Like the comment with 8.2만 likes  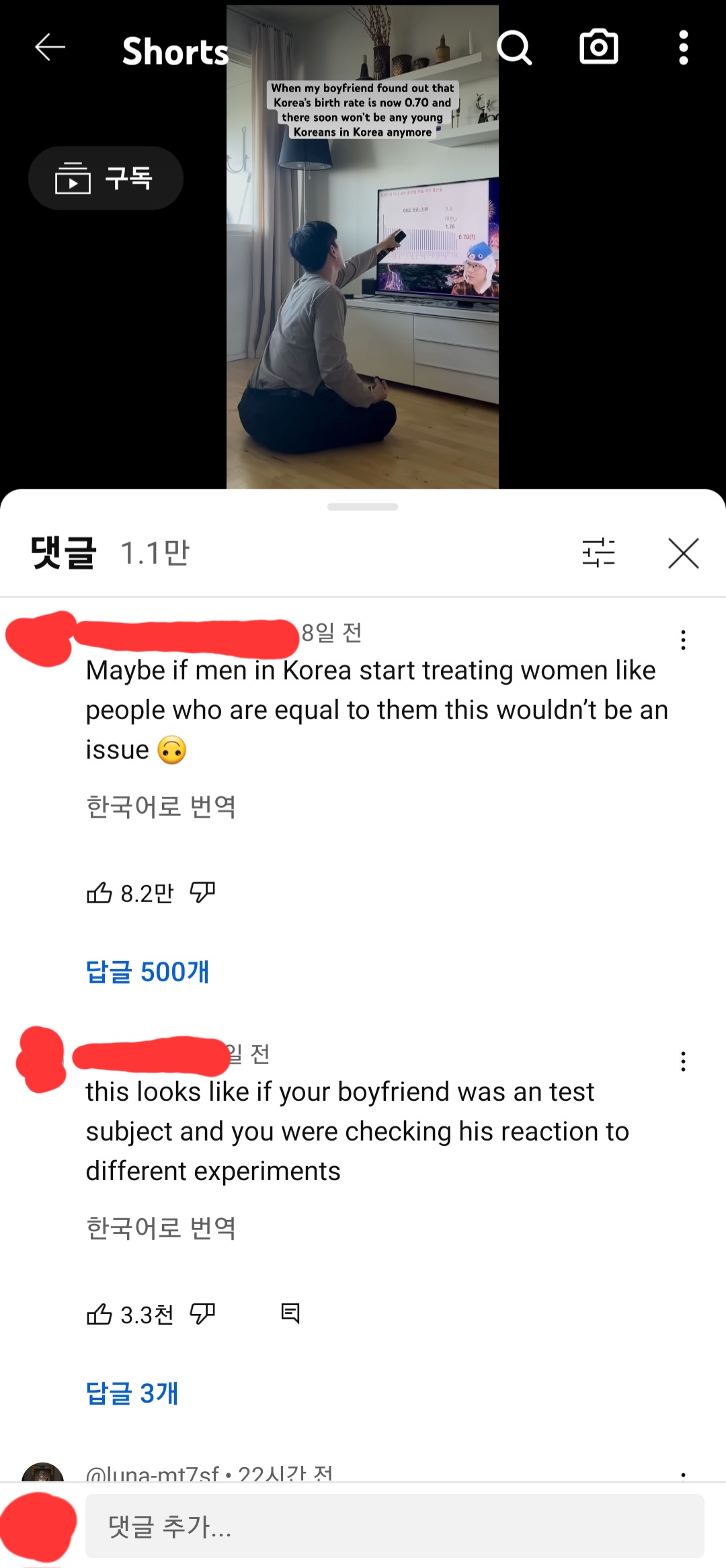pos(99,893)
